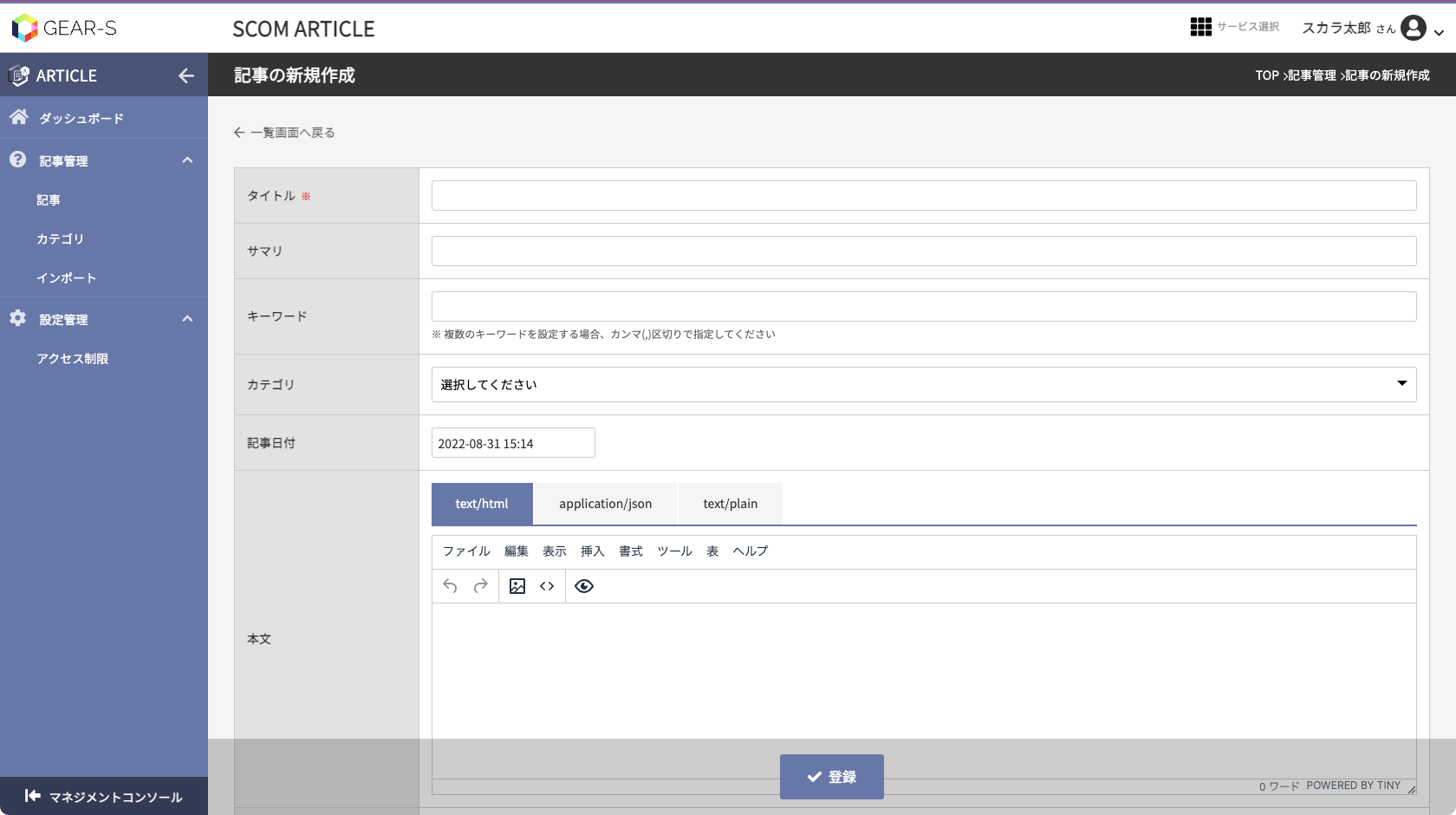Viewport: 1456px width, 815px height.
Task: Go back via 一覧画面へ戻る link
Action: pos(284,133)
